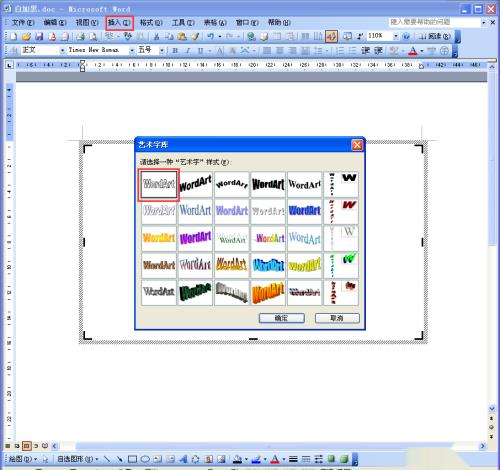Select the solid blue bold WordArt style thumbnail

(305, 211)
